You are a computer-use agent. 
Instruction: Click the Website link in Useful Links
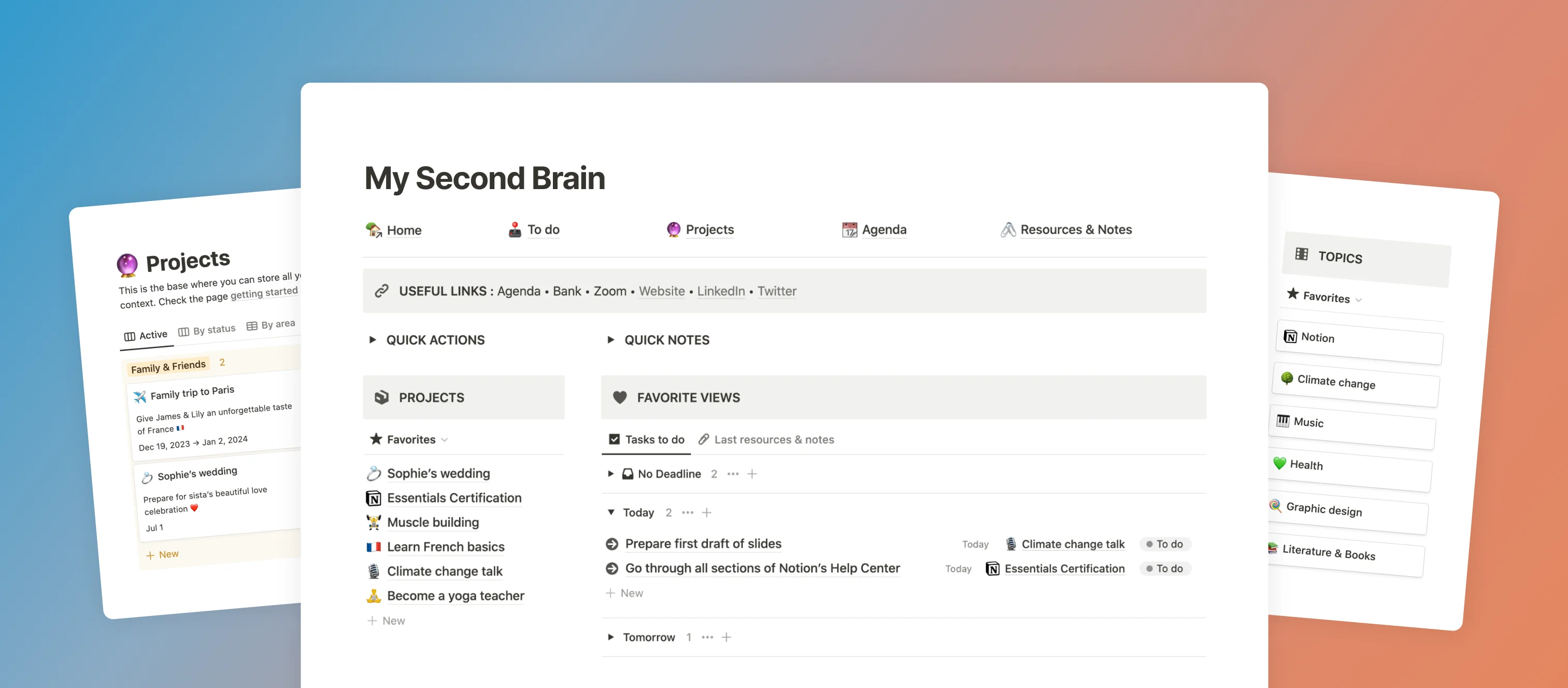[662, 291]
